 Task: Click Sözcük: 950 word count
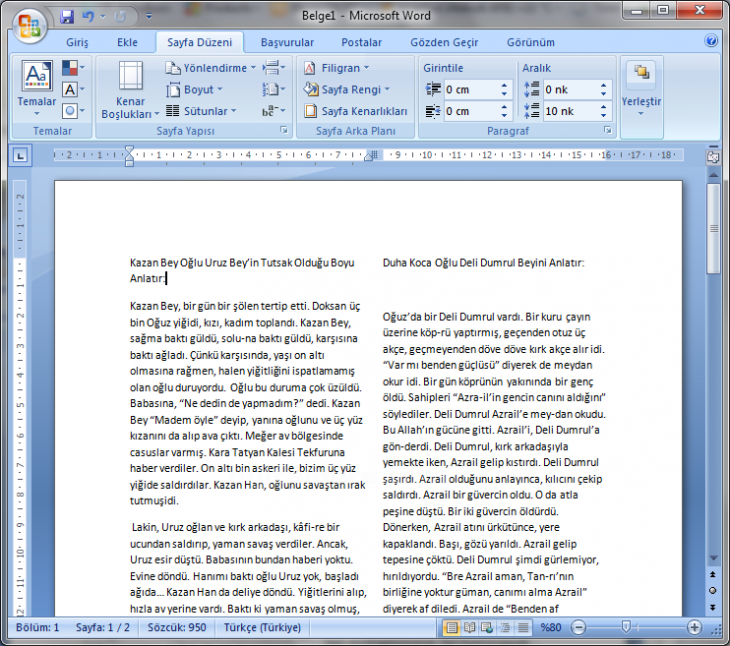pyautogui.click(x=176, y=627)
